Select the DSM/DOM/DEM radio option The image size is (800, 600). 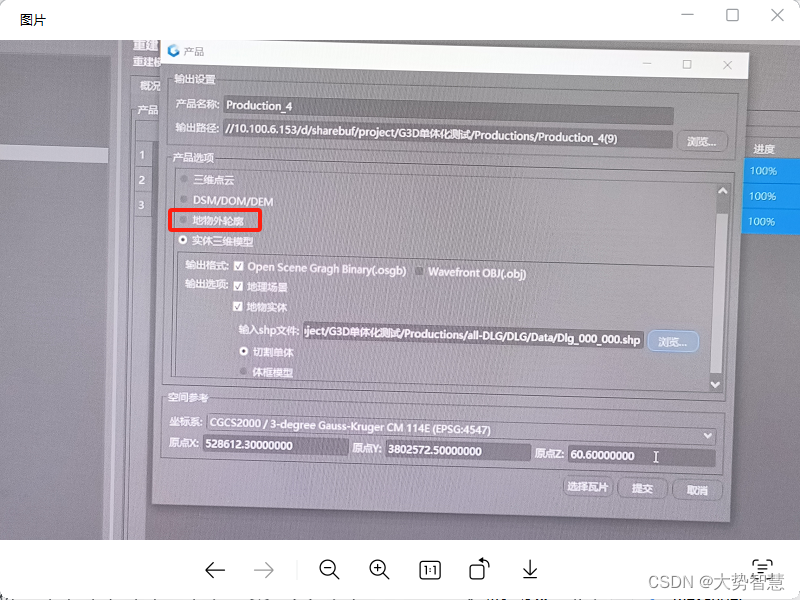184,199
